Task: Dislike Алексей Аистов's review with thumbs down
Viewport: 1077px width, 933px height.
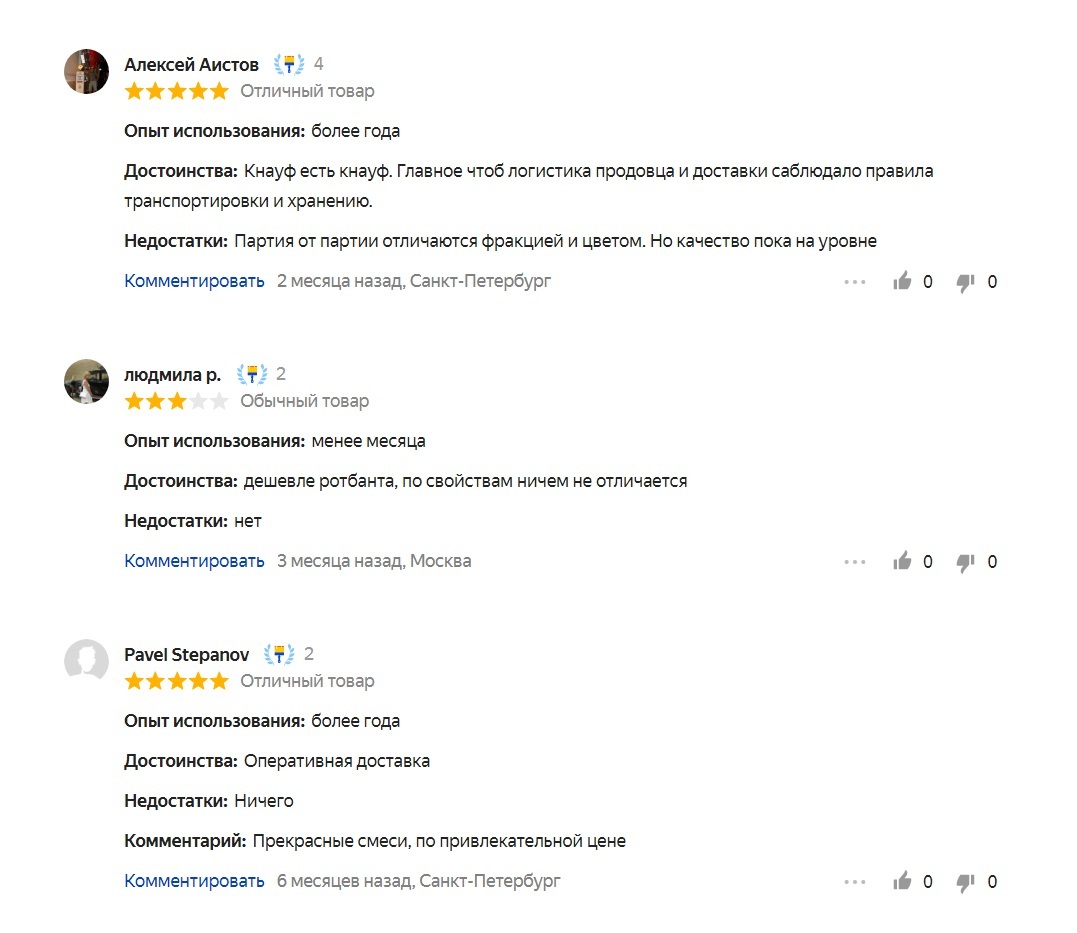Action: pyautogui.click(x=966, y=282)
